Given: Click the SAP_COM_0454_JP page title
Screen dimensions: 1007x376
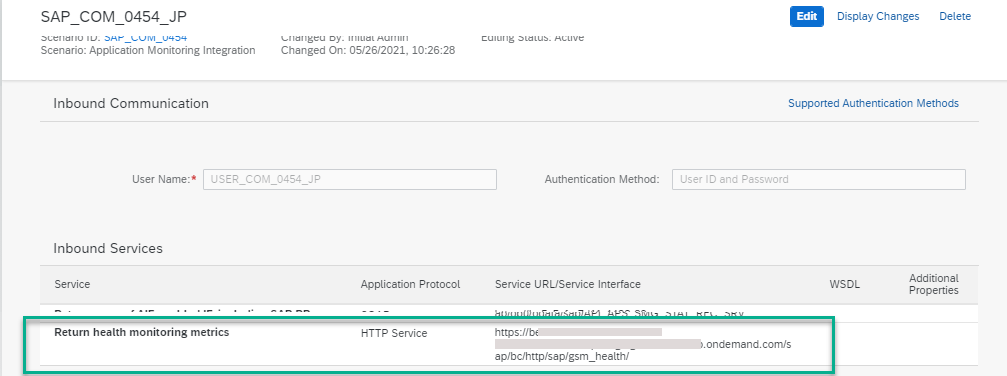Looking at the screenshot, I should [x=114, y=16].
